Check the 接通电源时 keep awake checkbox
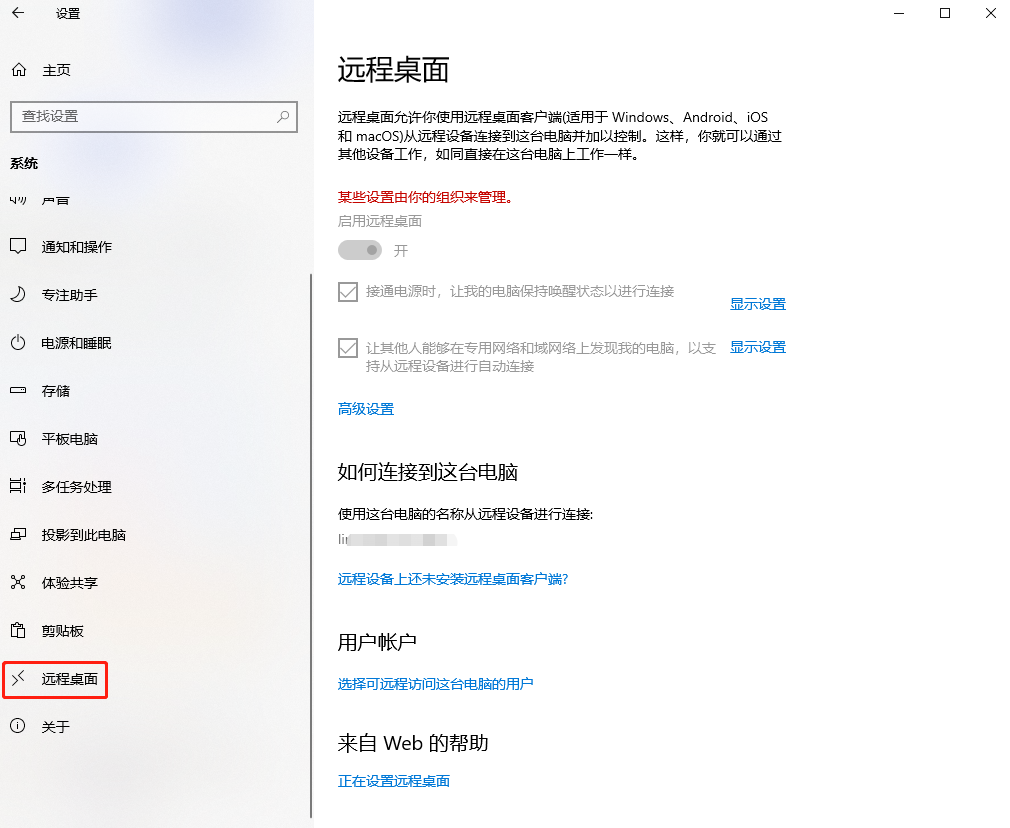The image size is (1010, 828). click(x=348, y=292)
